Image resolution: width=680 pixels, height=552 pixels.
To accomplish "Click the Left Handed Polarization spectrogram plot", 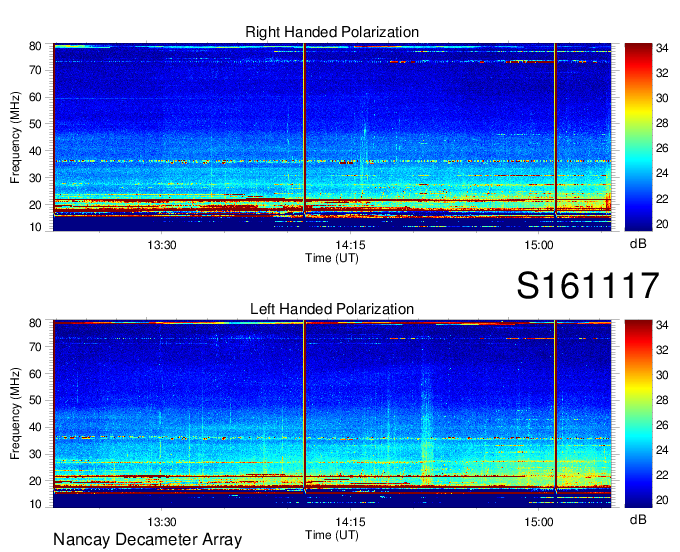I will point(332,414).
